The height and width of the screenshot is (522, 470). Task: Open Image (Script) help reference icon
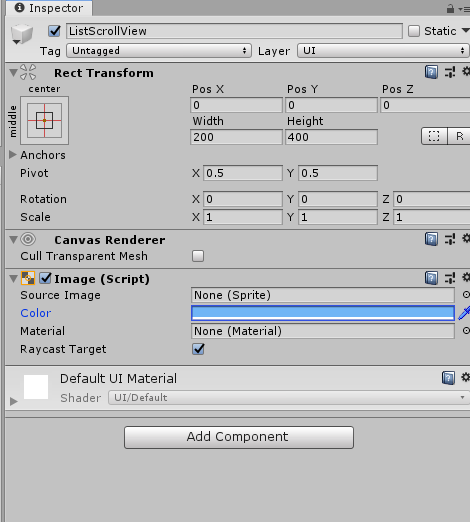pos(431,278)
